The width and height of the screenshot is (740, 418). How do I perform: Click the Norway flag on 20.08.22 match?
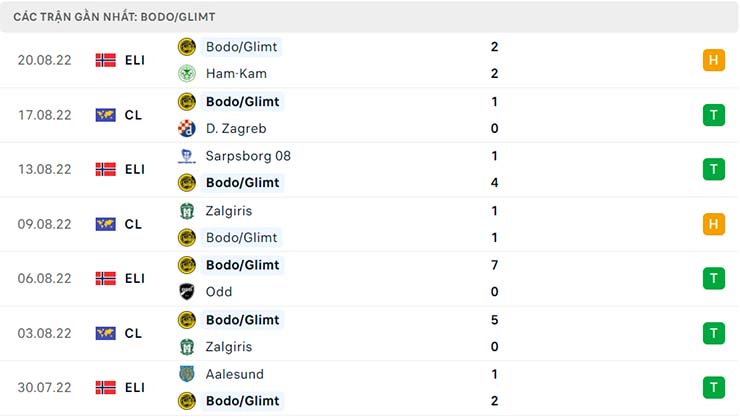(105, 60)
